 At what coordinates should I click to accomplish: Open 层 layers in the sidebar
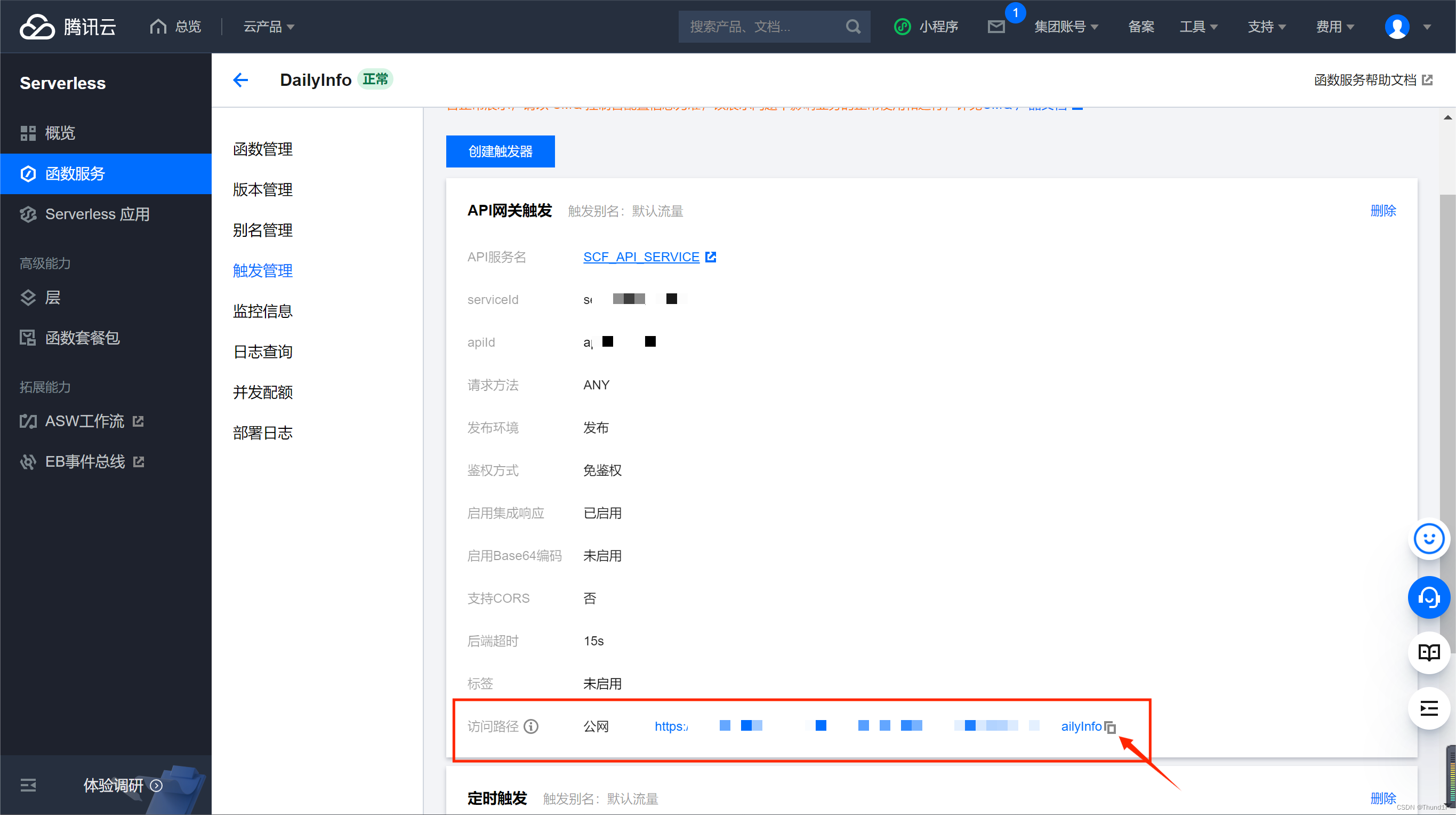coord(106,298)
